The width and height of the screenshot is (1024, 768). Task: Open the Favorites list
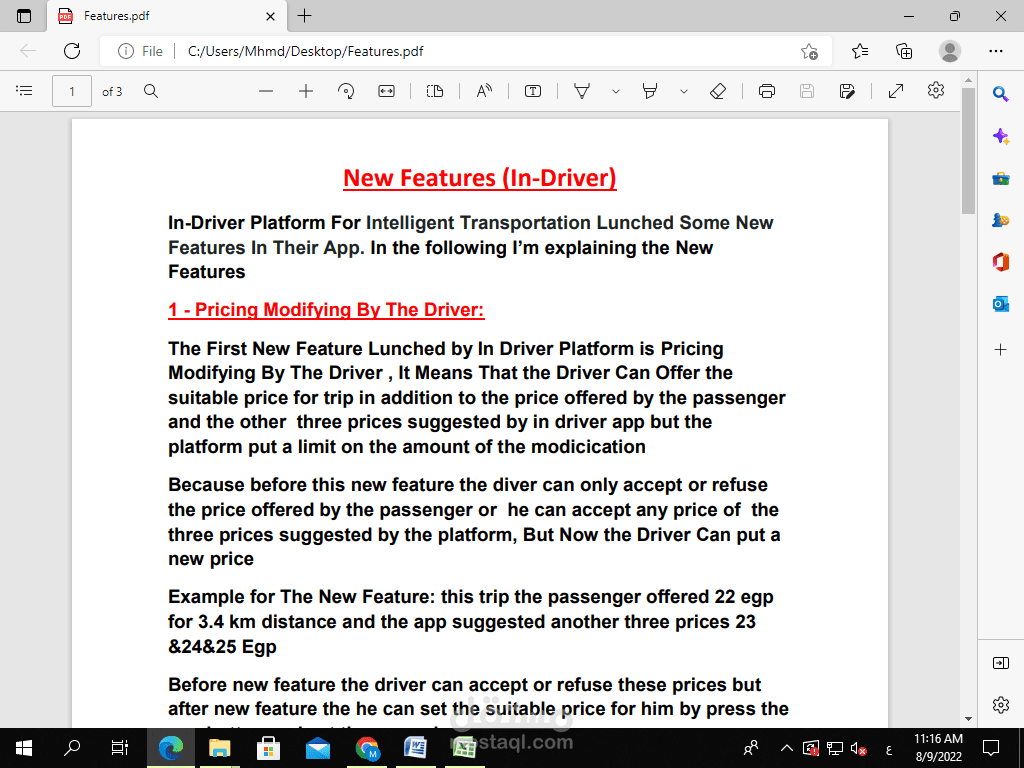pos(860,51)
